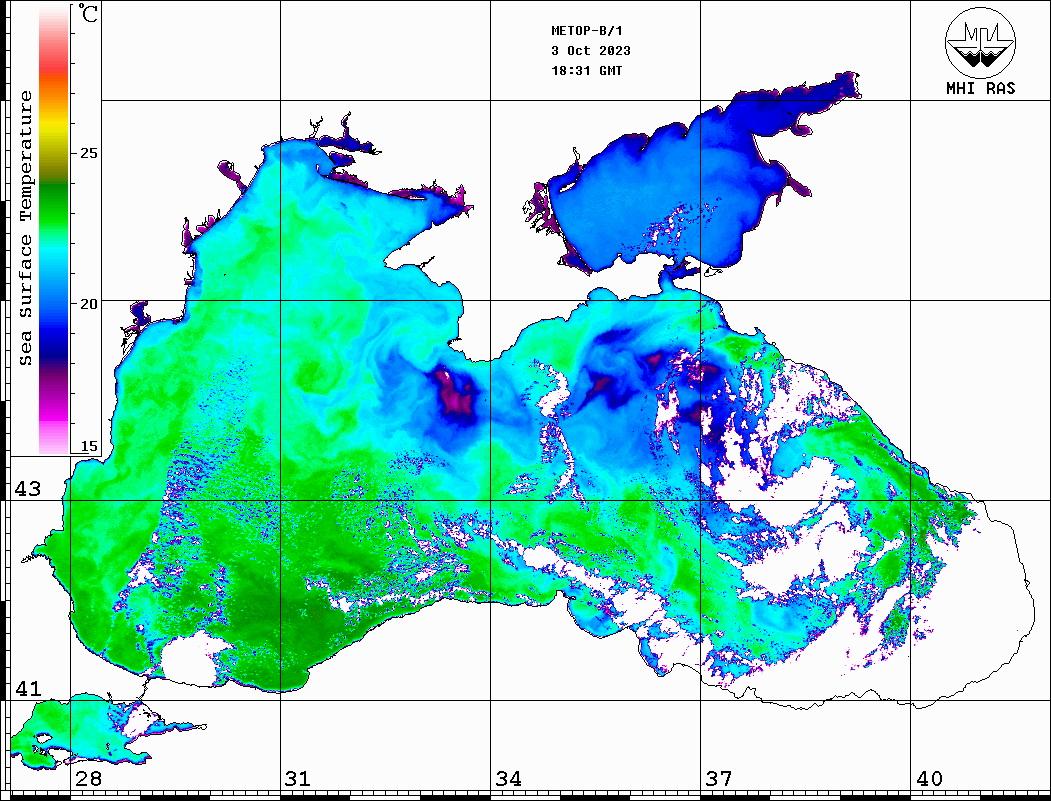
Task: Click the time text 18:31 GMT
Action: pos(586,70)
